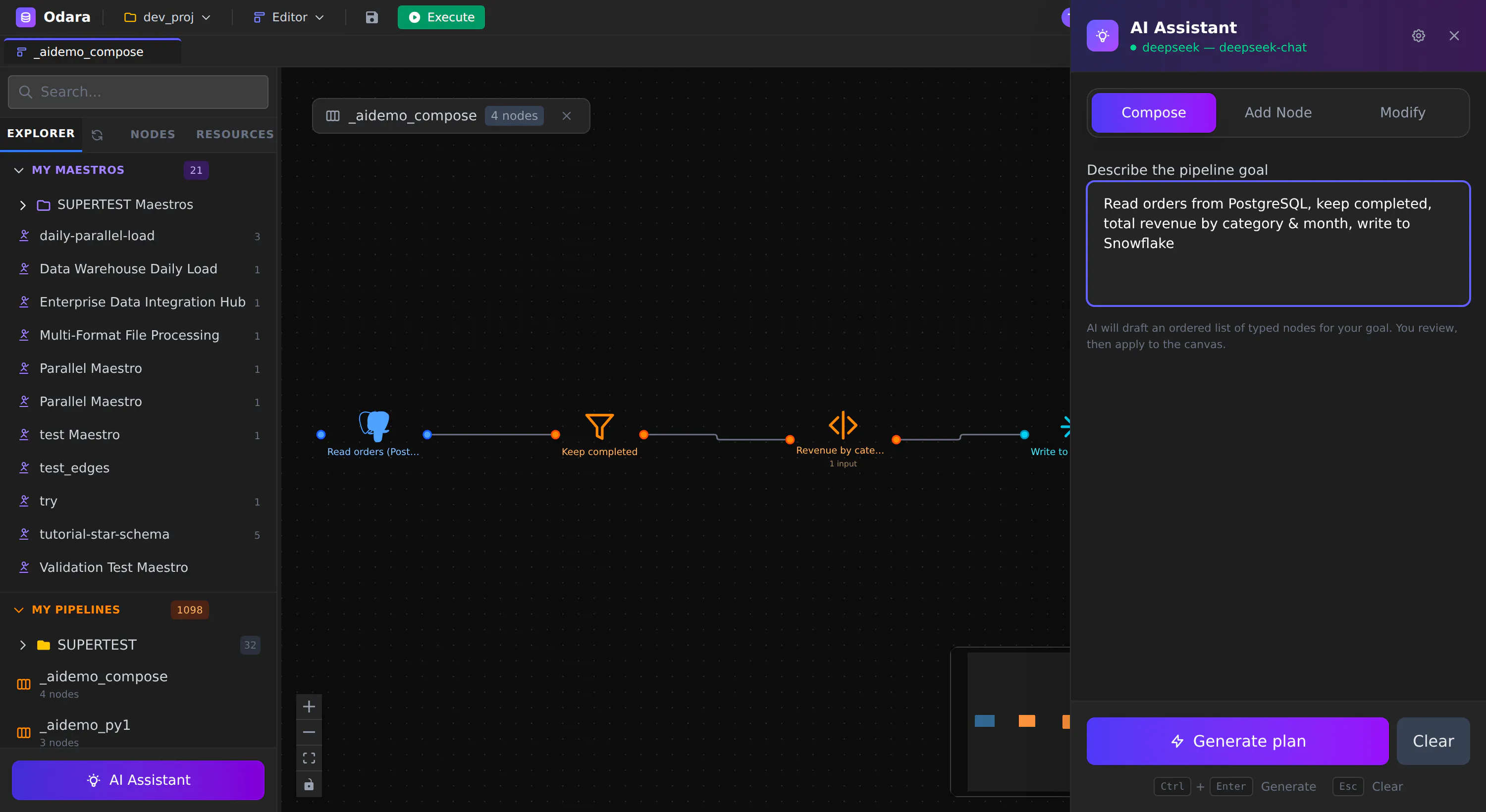Open Multi-Format File Processing maestro
This screenshot has height=812, width=1486.
pos(139,335)
